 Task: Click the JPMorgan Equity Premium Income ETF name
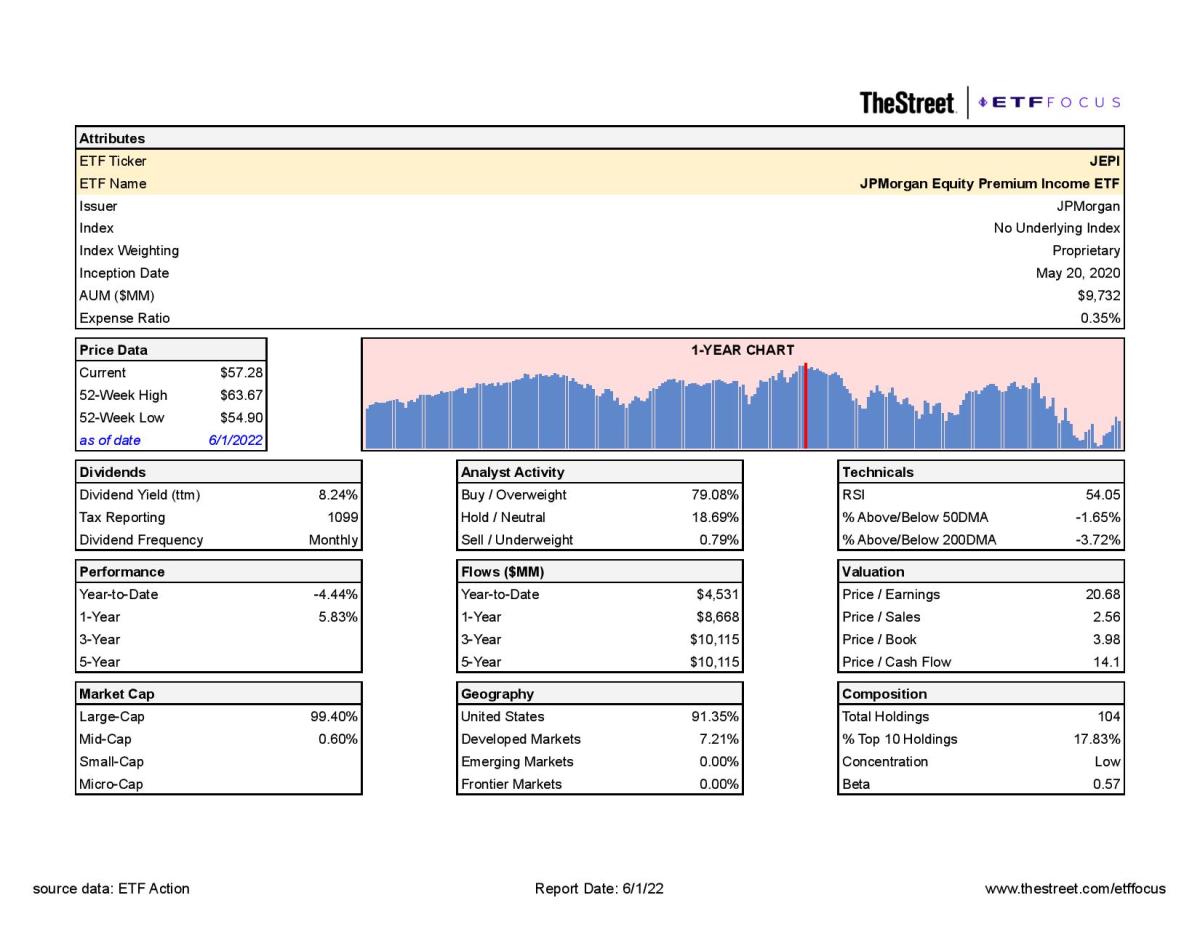coord(990,184)
